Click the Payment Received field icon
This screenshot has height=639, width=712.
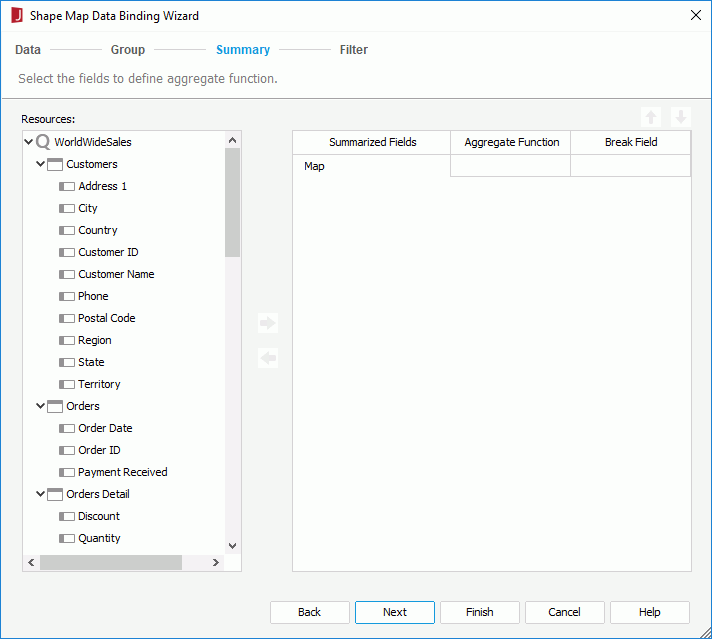coord(67,473)
